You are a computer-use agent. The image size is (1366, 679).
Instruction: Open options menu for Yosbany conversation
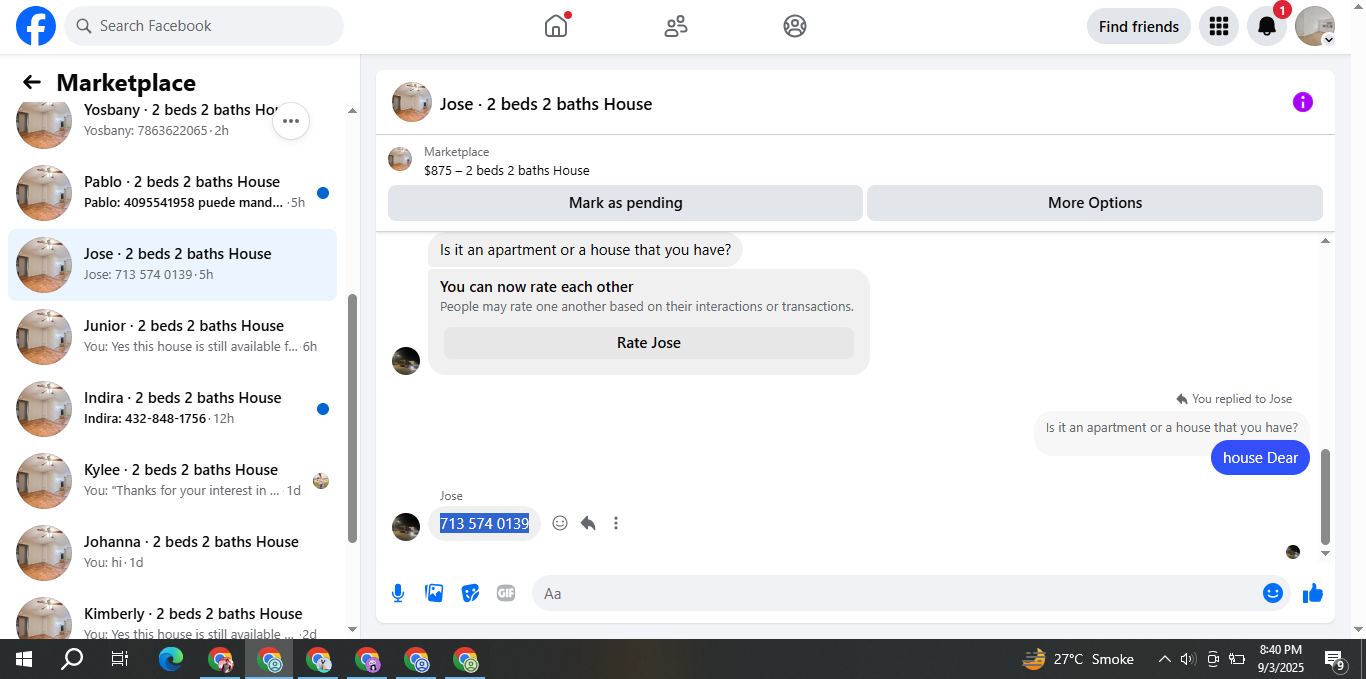coord(291,121)
